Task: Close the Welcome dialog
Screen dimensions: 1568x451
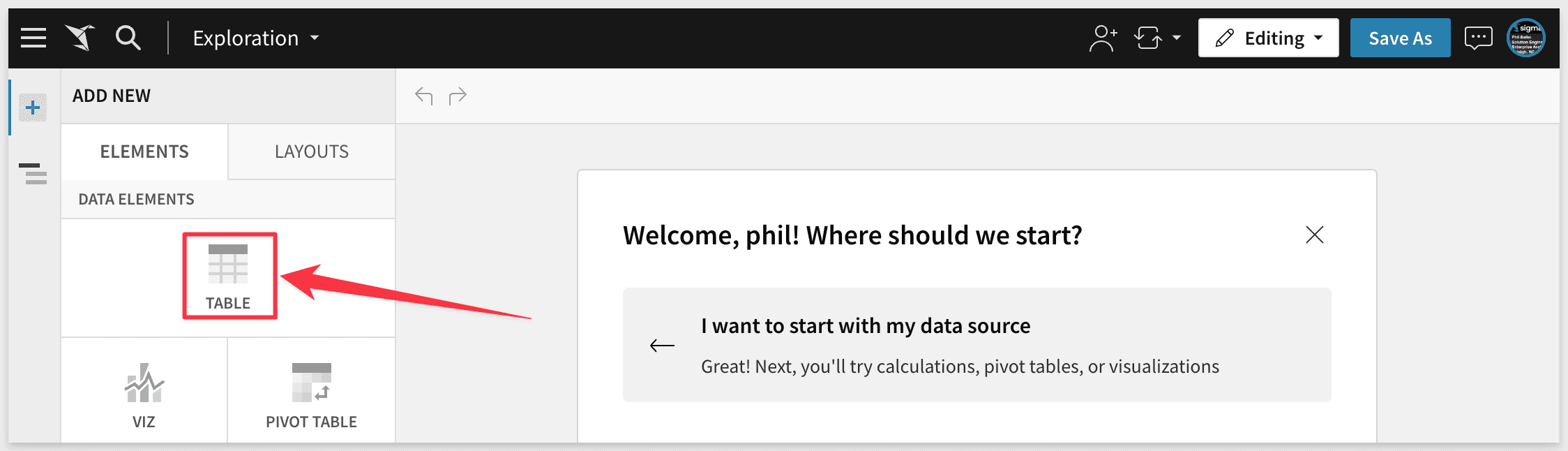Action: click(1314, 235)
